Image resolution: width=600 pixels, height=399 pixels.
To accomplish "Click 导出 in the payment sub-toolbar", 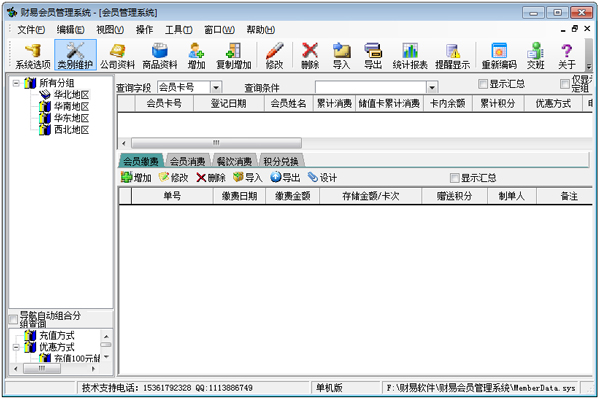I will coord(285,178).
